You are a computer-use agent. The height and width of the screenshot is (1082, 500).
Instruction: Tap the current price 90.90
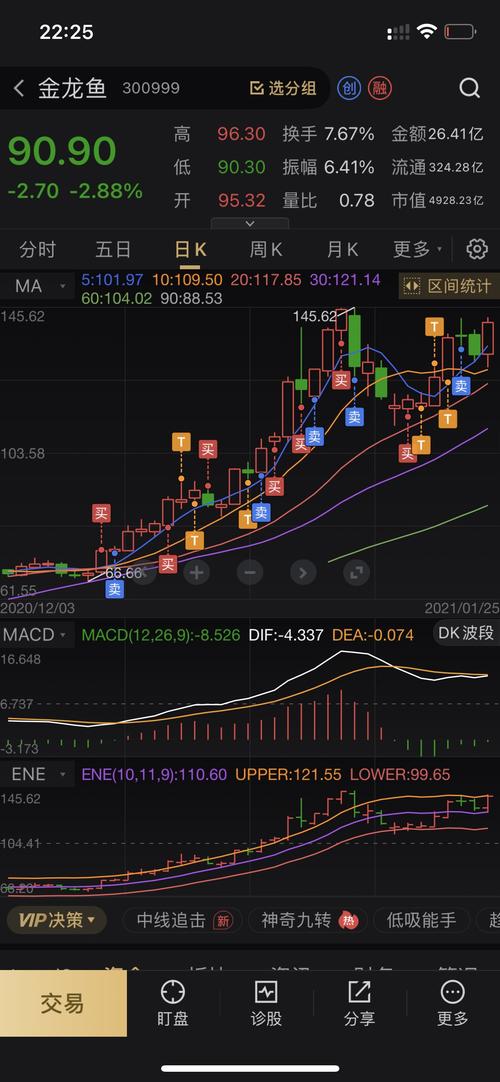(x=62, y=151)
